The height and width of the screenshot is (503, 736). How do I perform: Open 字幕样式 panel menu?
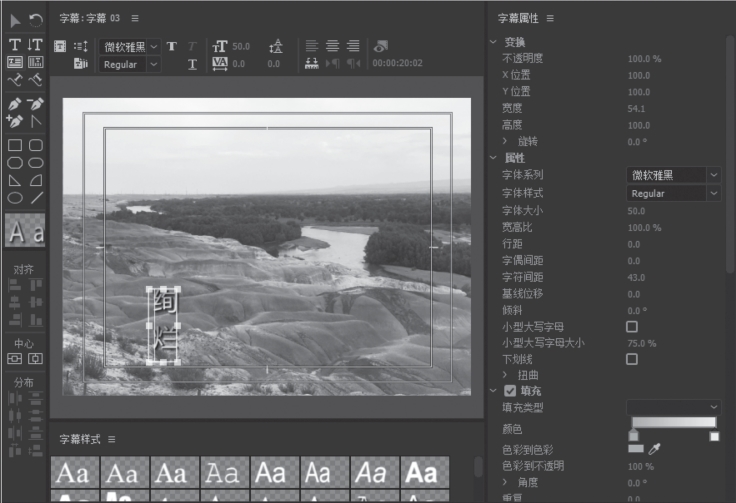(111, 439)
